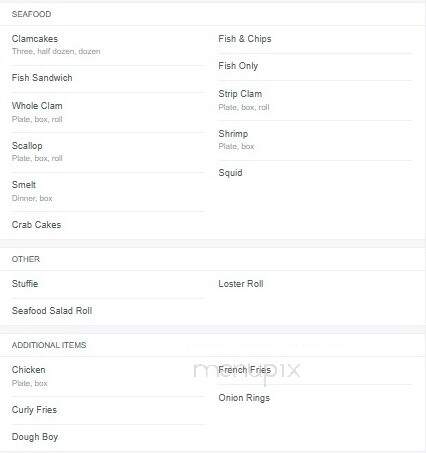Choose the Curly Fries item
This screenshot has height=453, width=426.
34,410
